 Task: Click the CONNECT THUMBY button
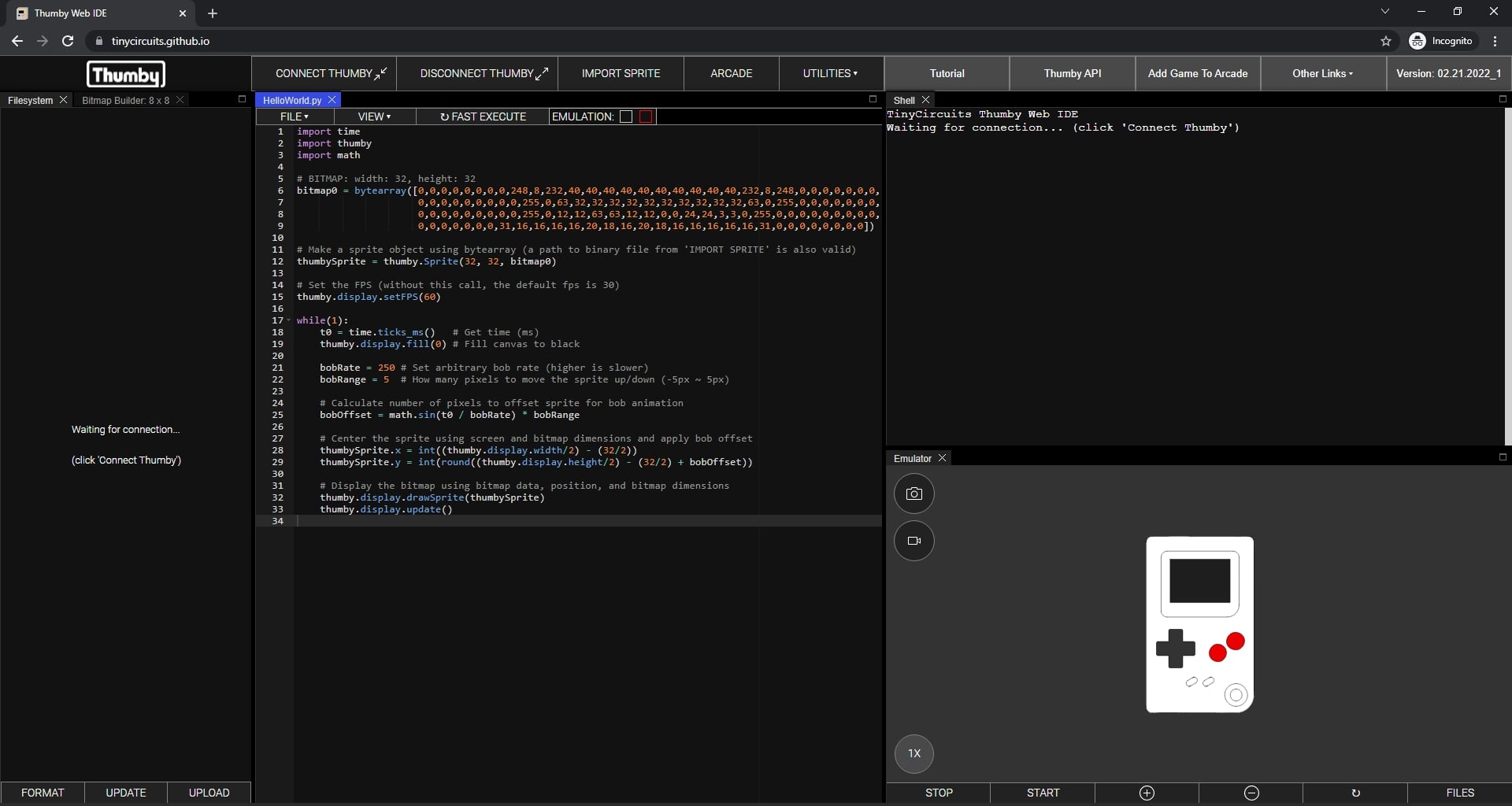click(x=331, y=73)
